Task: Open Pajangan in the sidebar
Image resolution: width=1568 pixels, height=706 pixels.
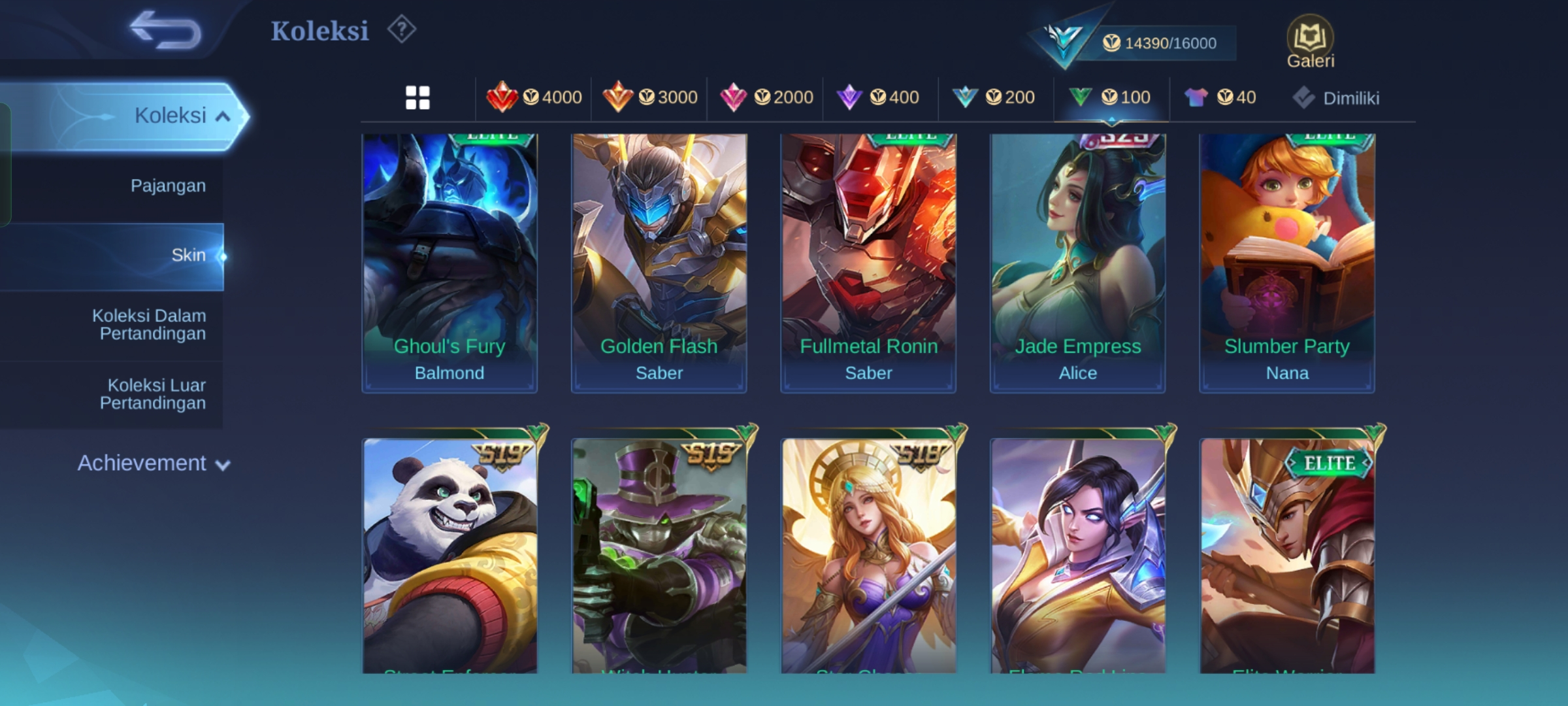Action: click(x=168, y=186)
